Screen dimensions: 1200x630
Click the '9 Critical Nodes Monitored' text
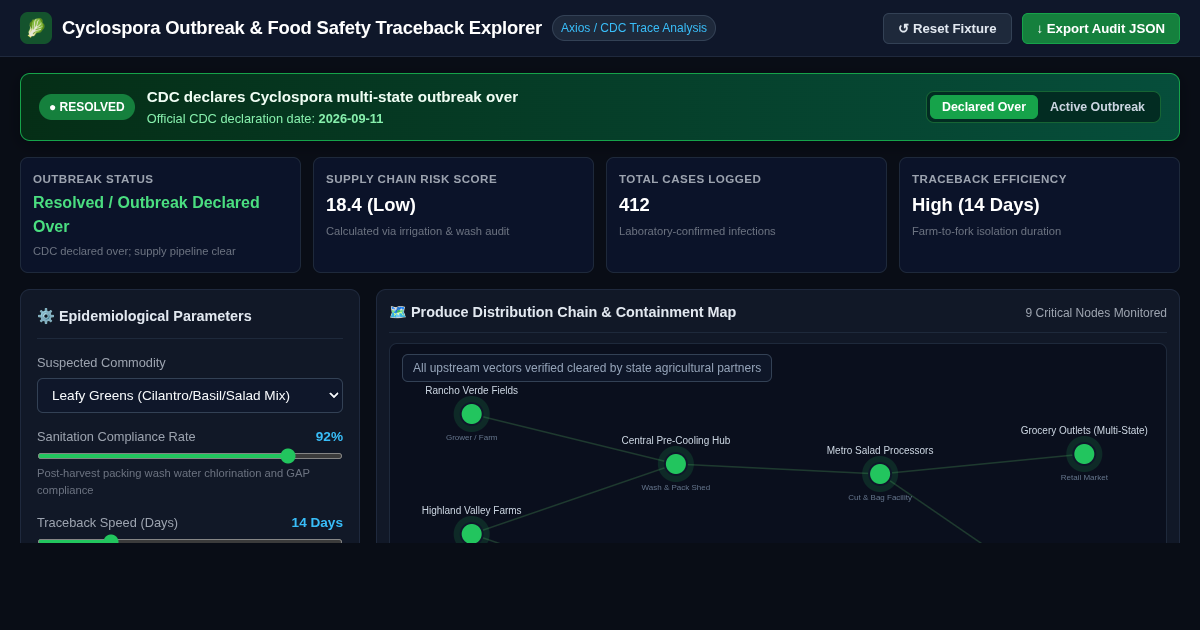point(1096,313)
